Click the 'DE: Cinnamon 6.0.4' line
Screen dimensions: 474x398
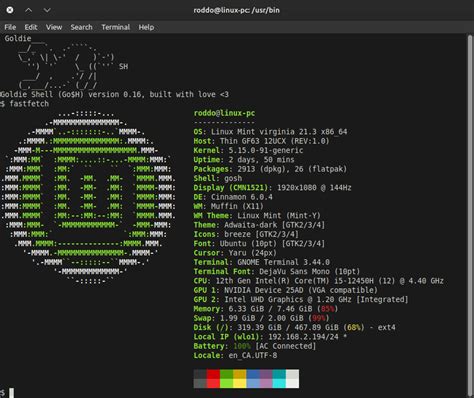coord(233,197)
